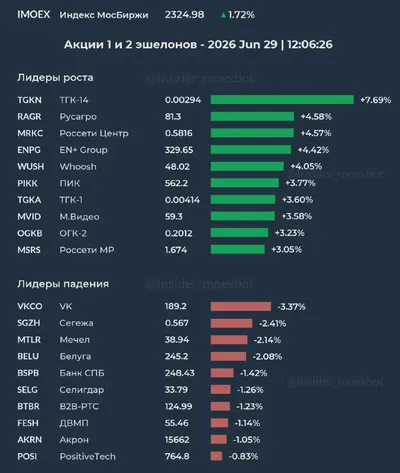Image resolution: width=400 pixels, height=473 pixels.
Task: Click the red VKCO -3.37% bar
Action: 241,306
